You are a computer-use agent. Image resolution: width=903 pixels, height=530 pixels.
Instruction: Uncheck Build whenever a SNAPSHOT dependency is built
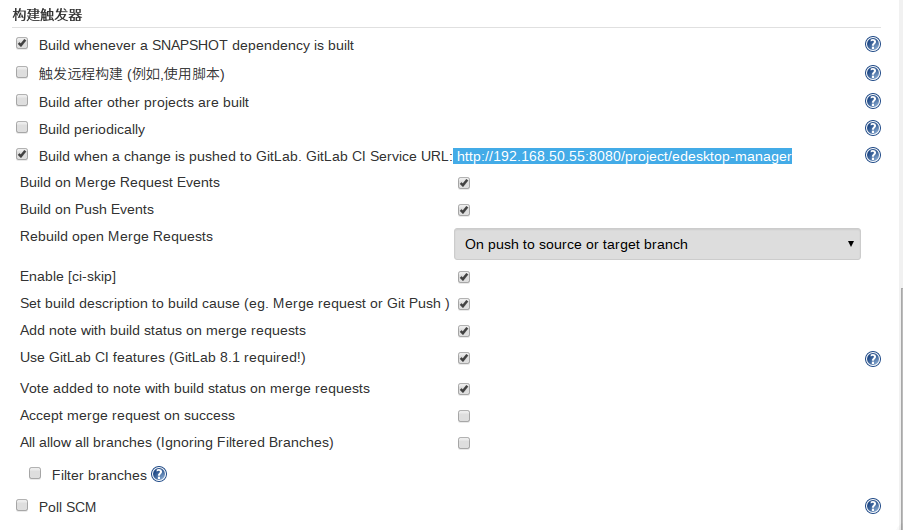[22, 43]
